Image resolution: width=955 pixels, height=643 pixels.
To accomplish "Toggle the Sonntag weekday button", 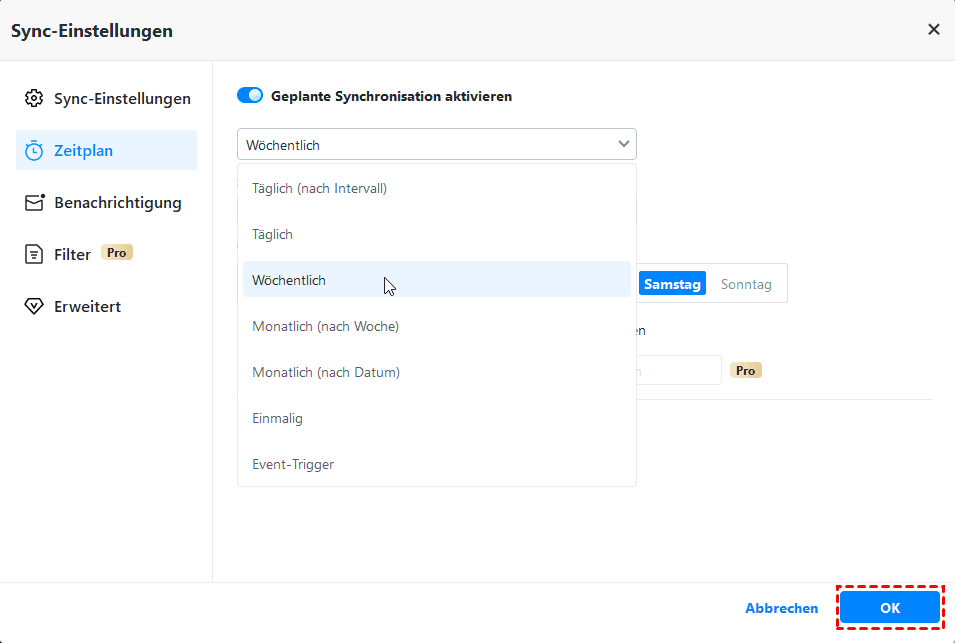I will (x=746, y=284).
